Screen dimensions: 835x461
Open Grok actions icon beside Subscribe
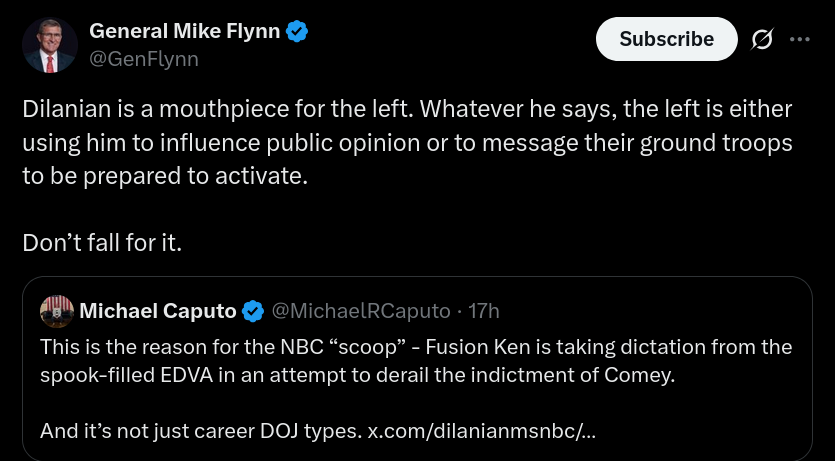tap(761, 39)
